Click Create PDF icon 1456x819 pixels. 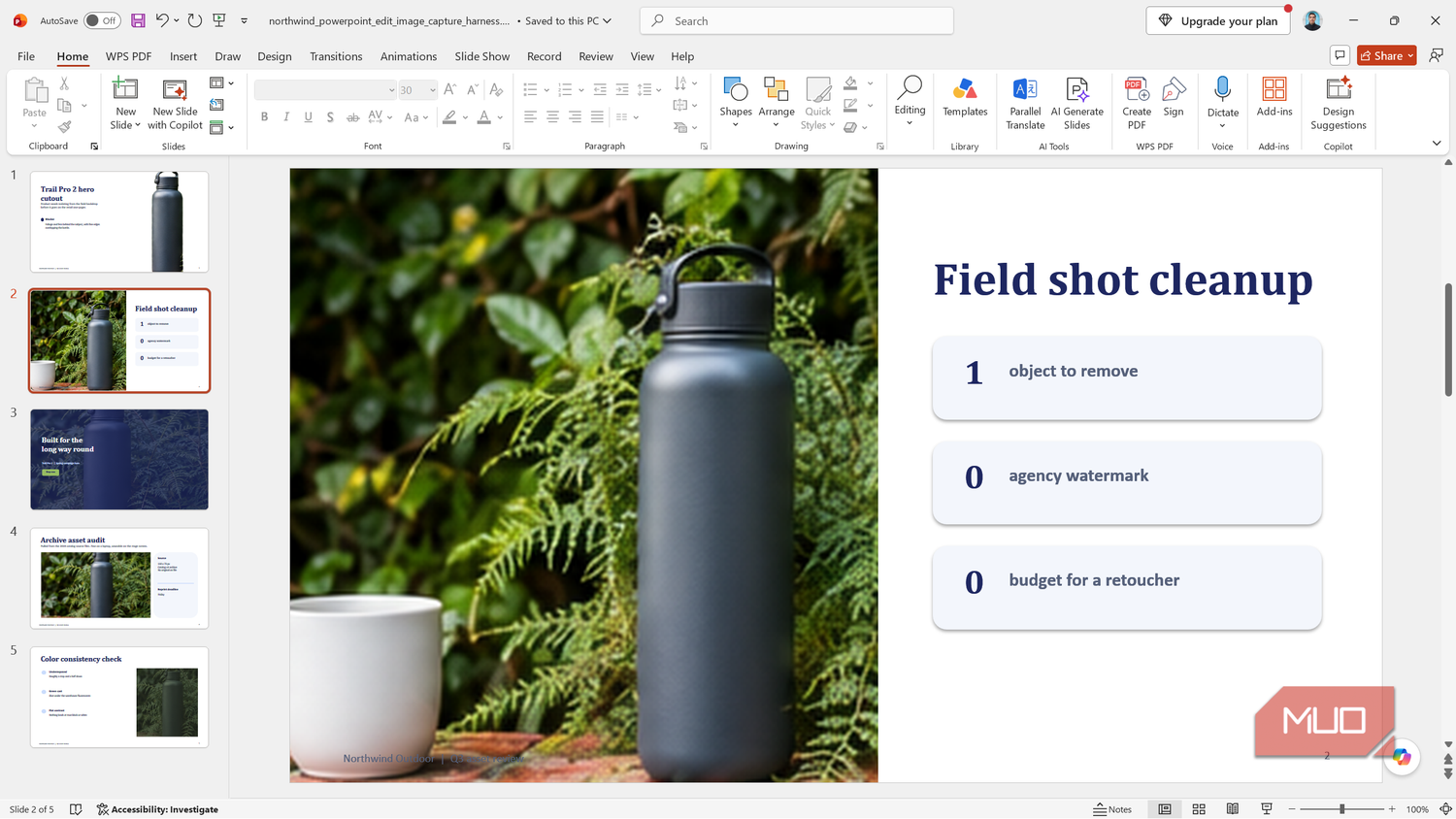[1137, 103]
